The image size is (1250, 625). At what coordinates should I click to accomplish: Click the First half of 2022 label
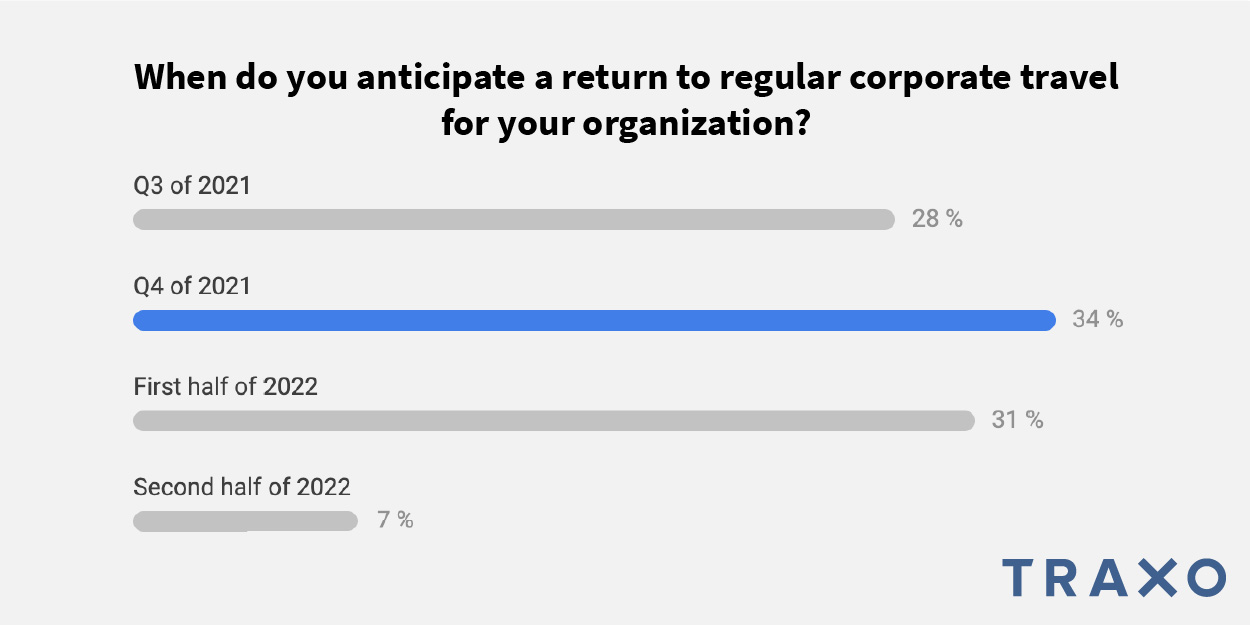[225, 386]
